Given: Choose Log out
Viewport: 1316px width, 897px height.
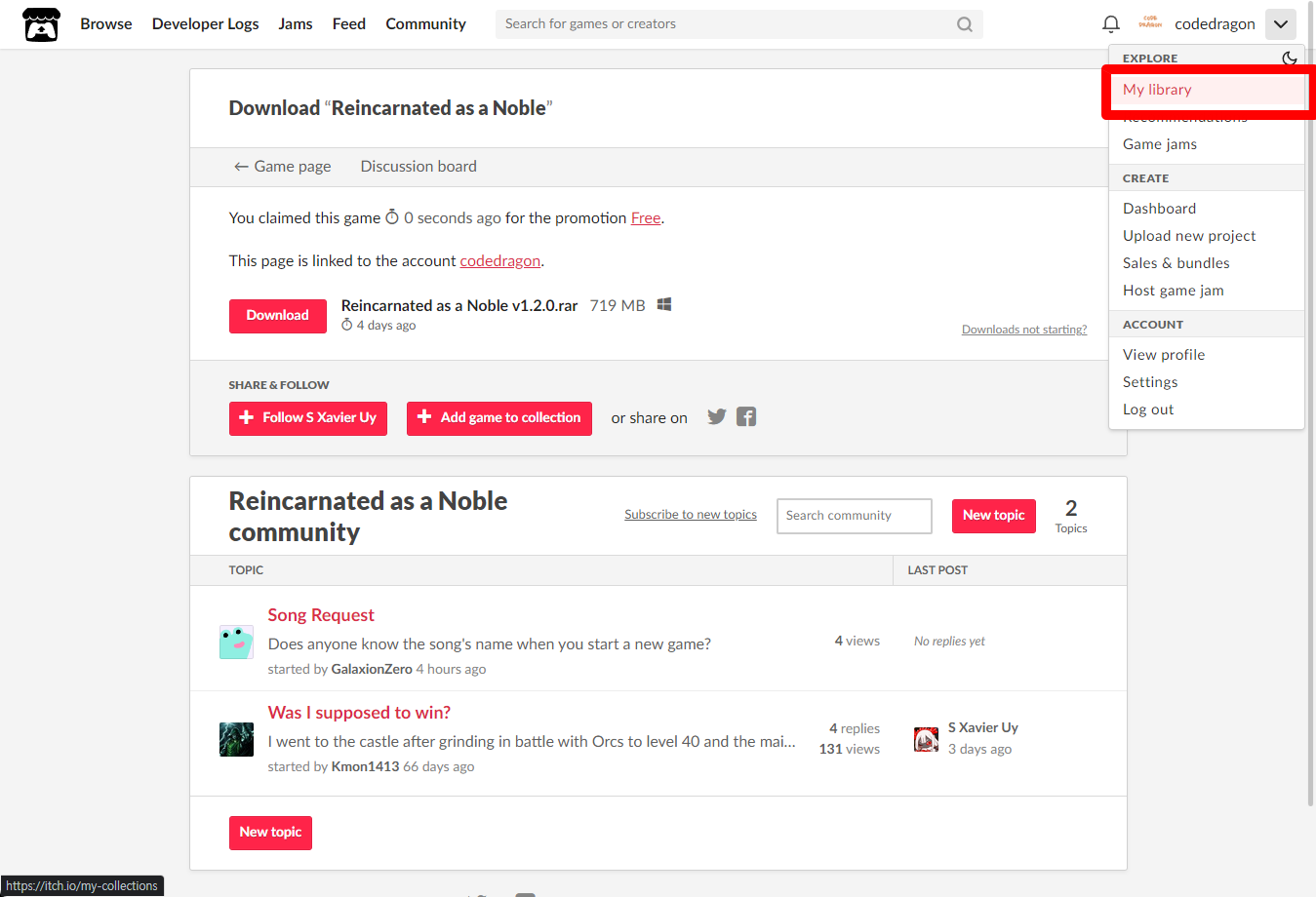Looking at the screenshot, I should coord(1207,409).
